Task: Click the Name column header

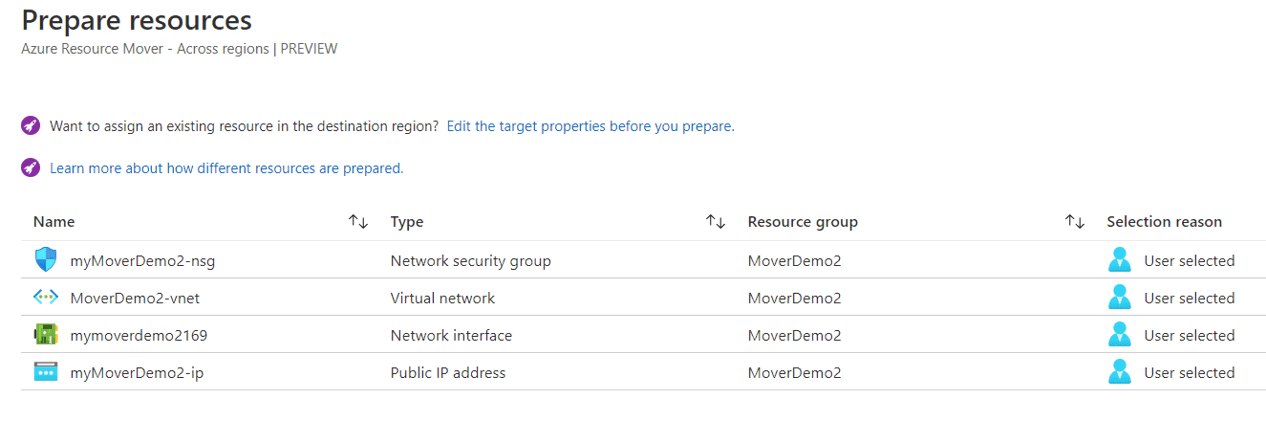Action: (x=54, y=221)
